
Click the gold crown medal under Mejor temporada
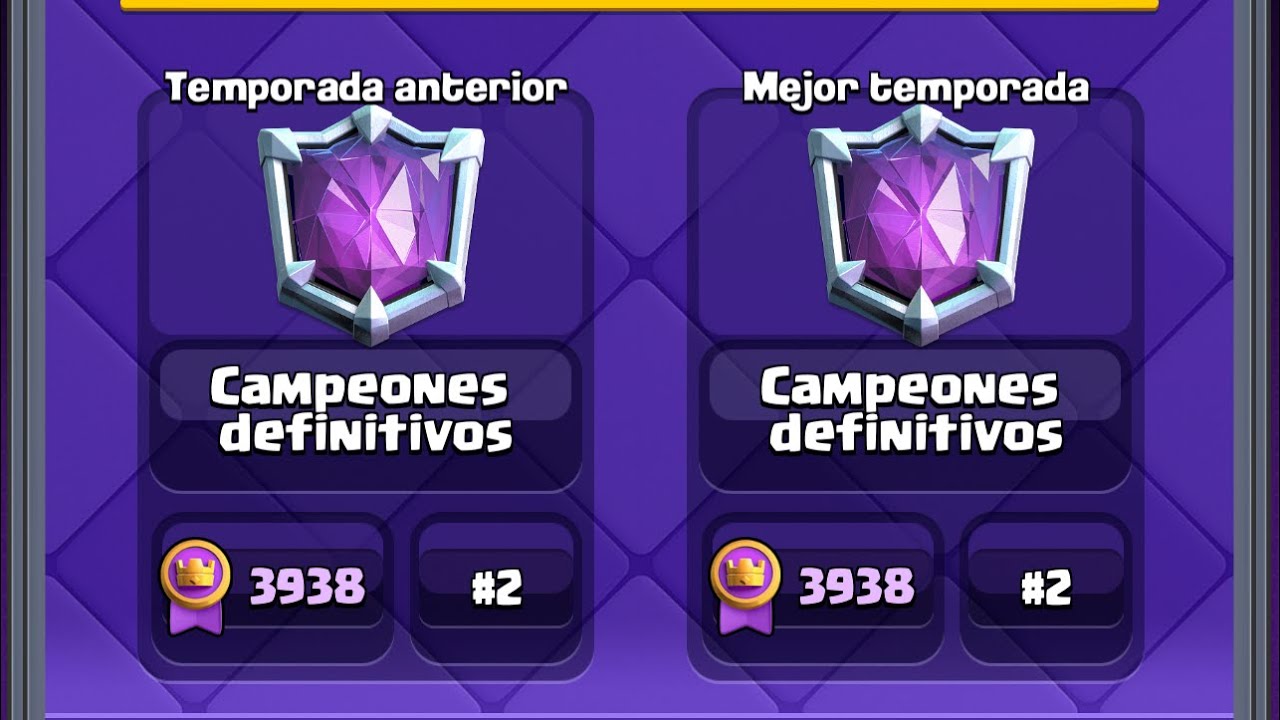pos(745,574)
